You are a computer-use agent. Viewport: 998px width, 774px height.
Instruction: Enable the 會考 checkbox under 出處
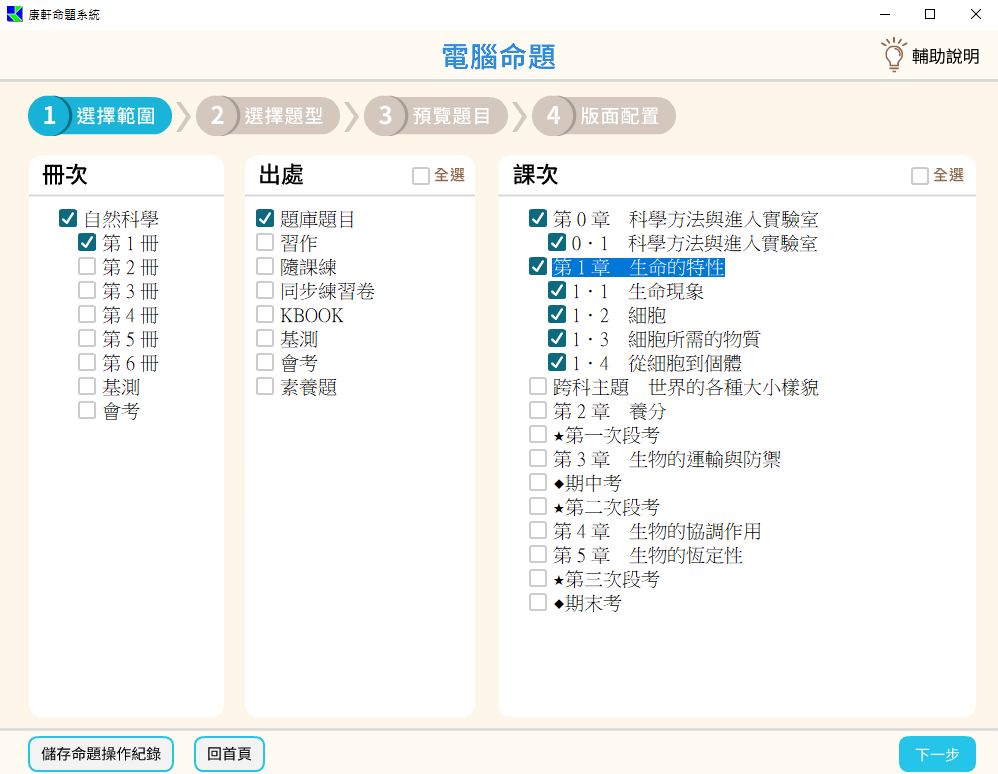[265, 363]
